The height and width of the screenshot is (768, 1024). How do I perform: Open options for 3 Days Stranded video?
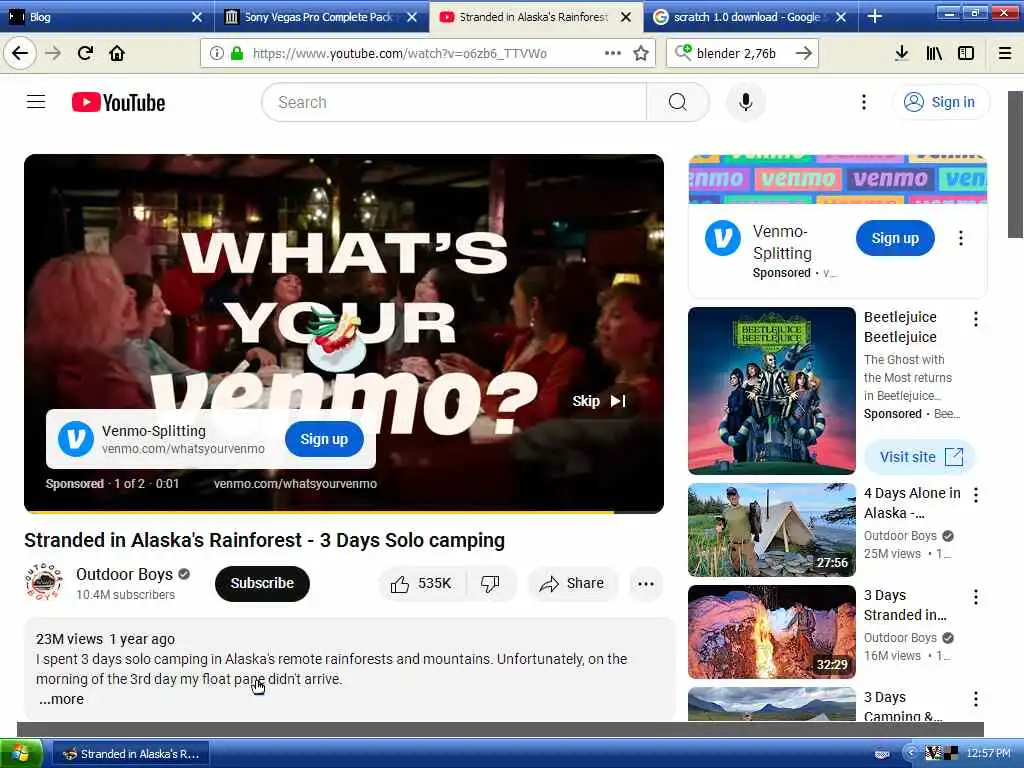click(976, 597)
